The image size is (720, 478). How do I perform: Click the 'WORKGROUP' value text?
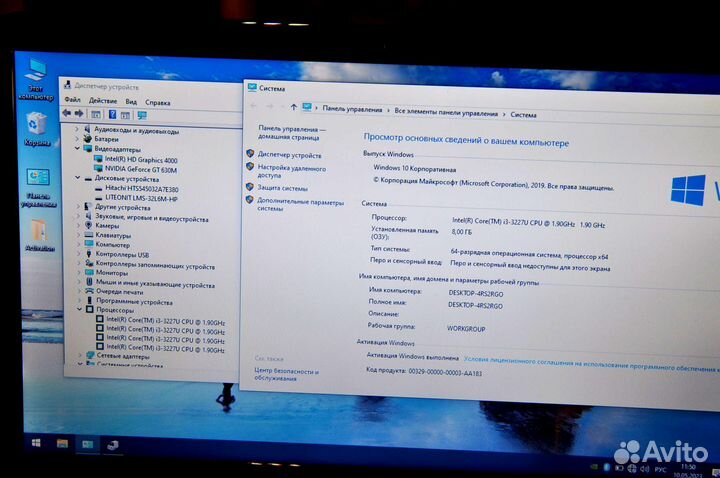pos(466,329)
